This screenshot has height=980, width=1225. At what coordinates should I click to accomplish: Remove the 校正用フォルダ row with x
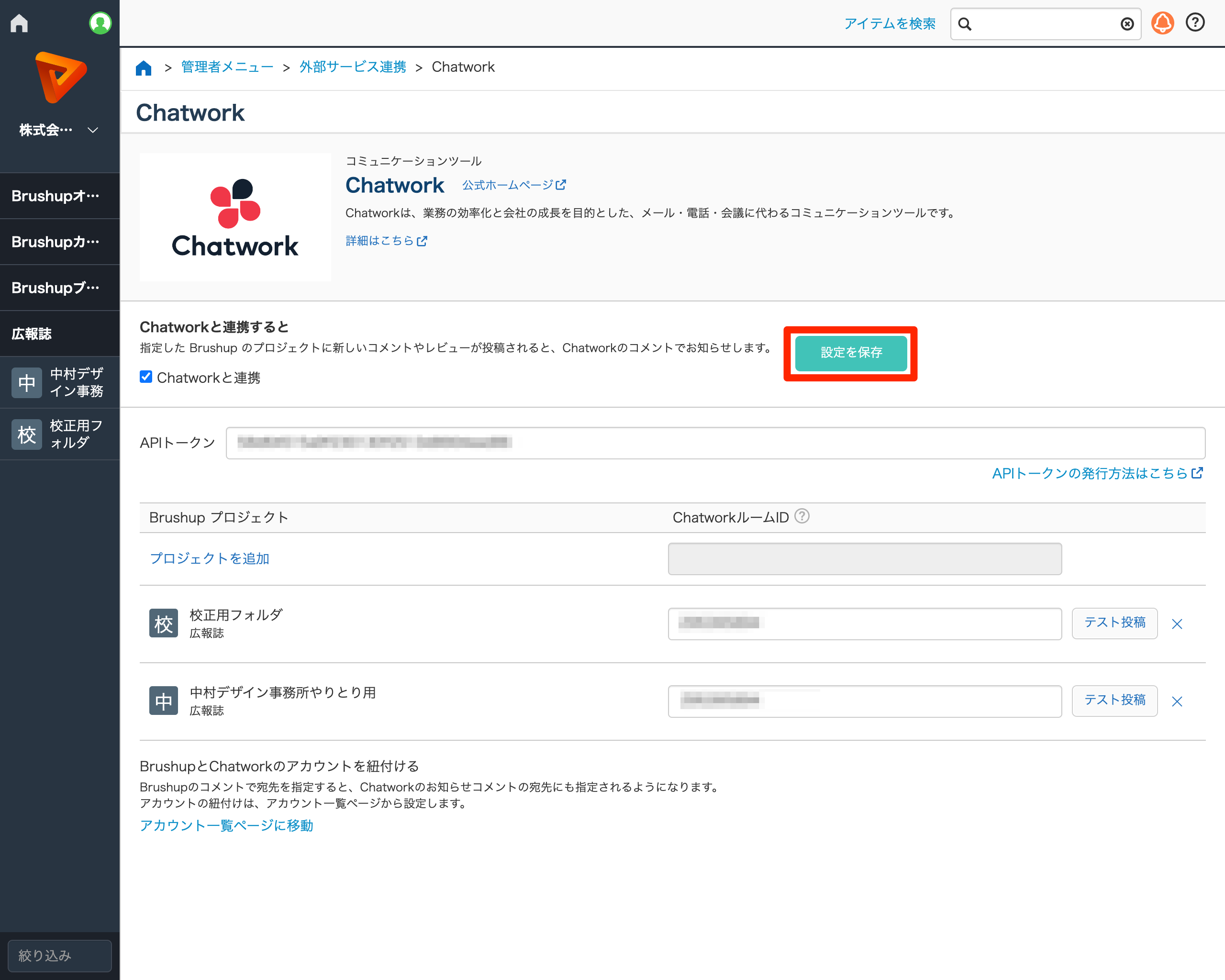(x=1177, y=624)
